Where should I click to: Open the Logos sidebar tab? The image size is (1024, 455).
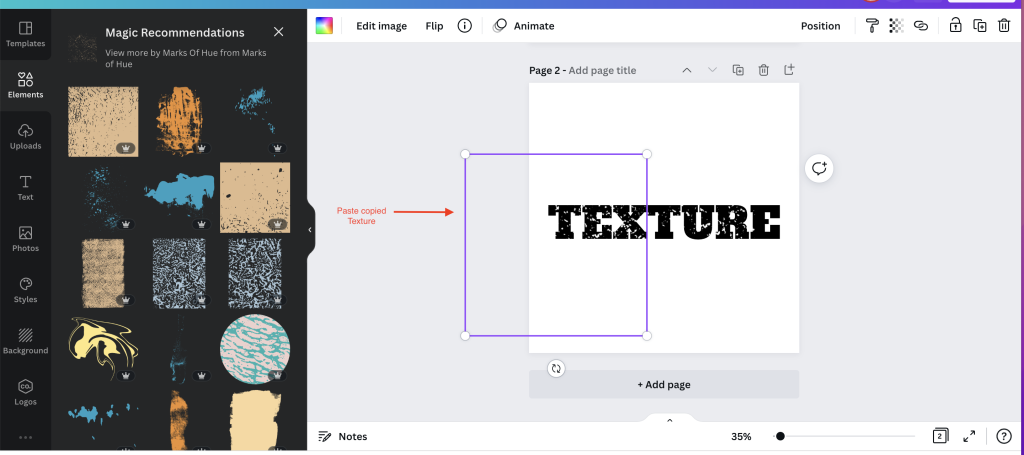pyautogui.click(x=25, y=393)
